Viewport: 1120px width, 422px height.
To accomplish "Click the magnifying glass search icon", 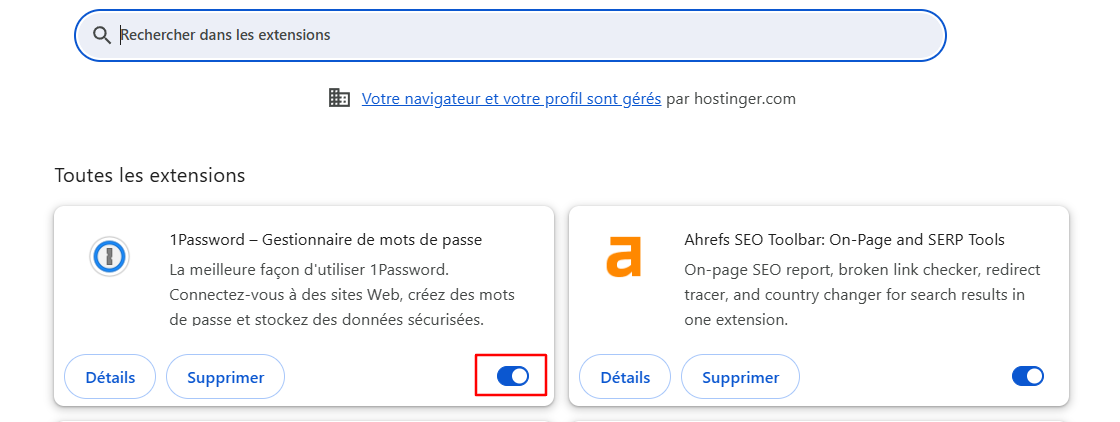I will [x=101, y=35].
